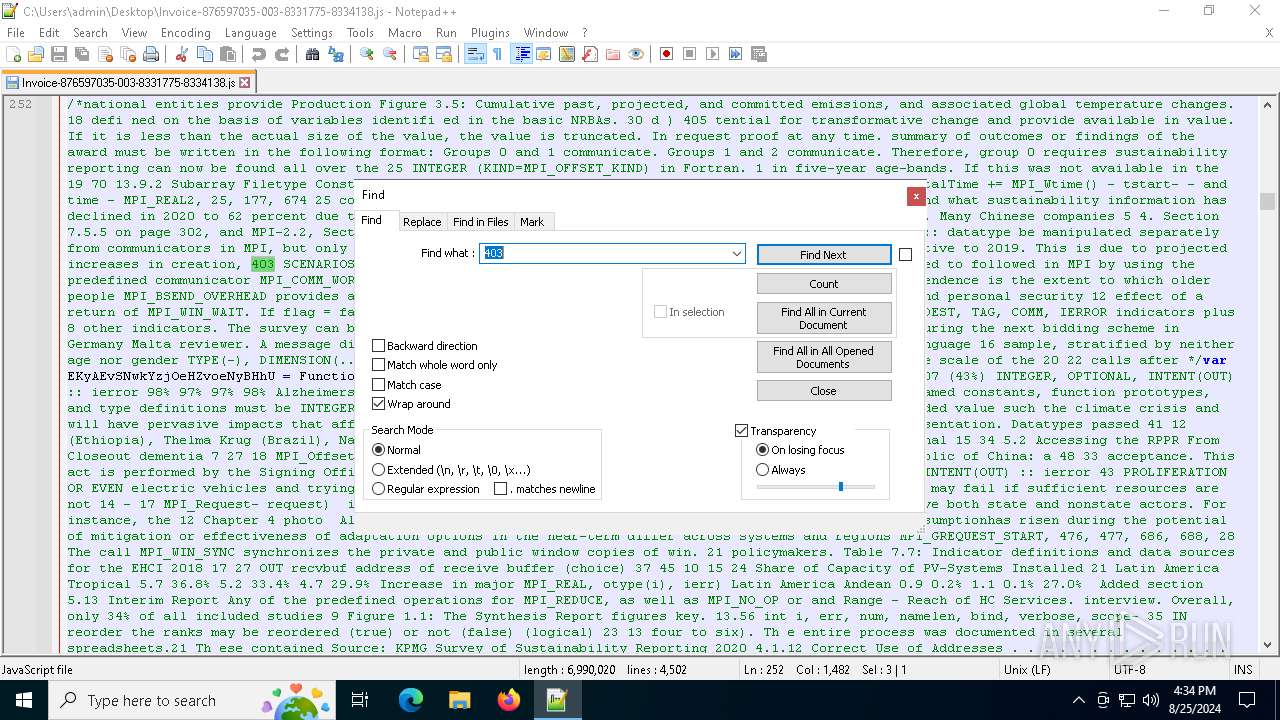Switch to the Mark tab

point(532,222)
